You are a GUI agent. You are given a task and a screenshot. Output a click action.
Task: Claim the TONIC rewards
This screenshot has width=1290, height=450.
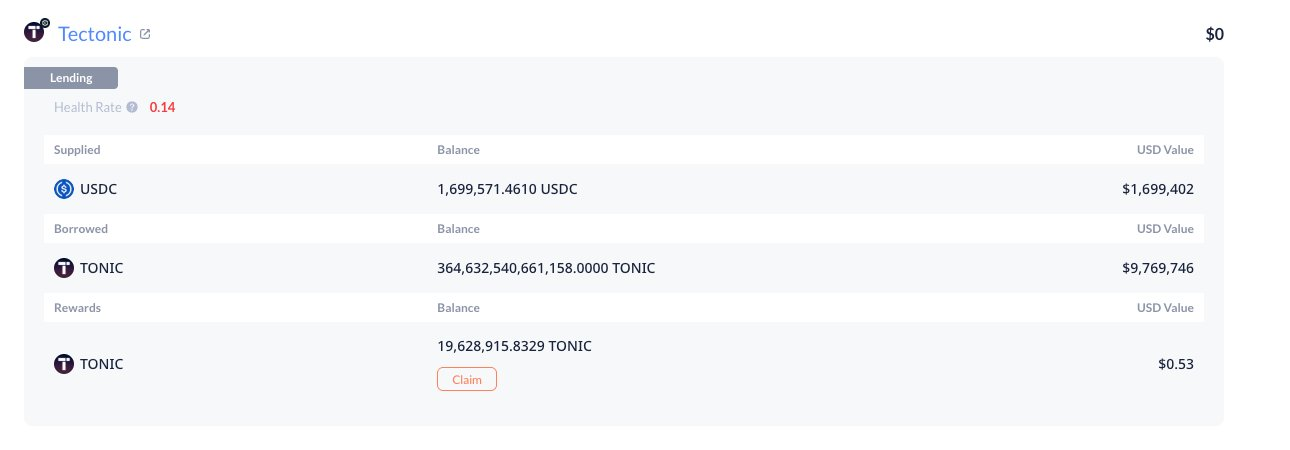(467, 380)
